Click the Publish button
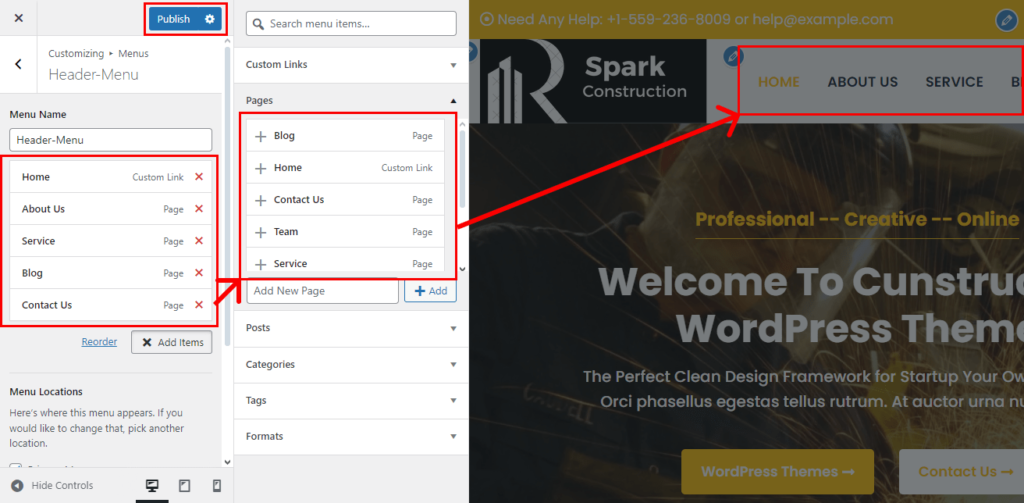 tap(173, 19)
